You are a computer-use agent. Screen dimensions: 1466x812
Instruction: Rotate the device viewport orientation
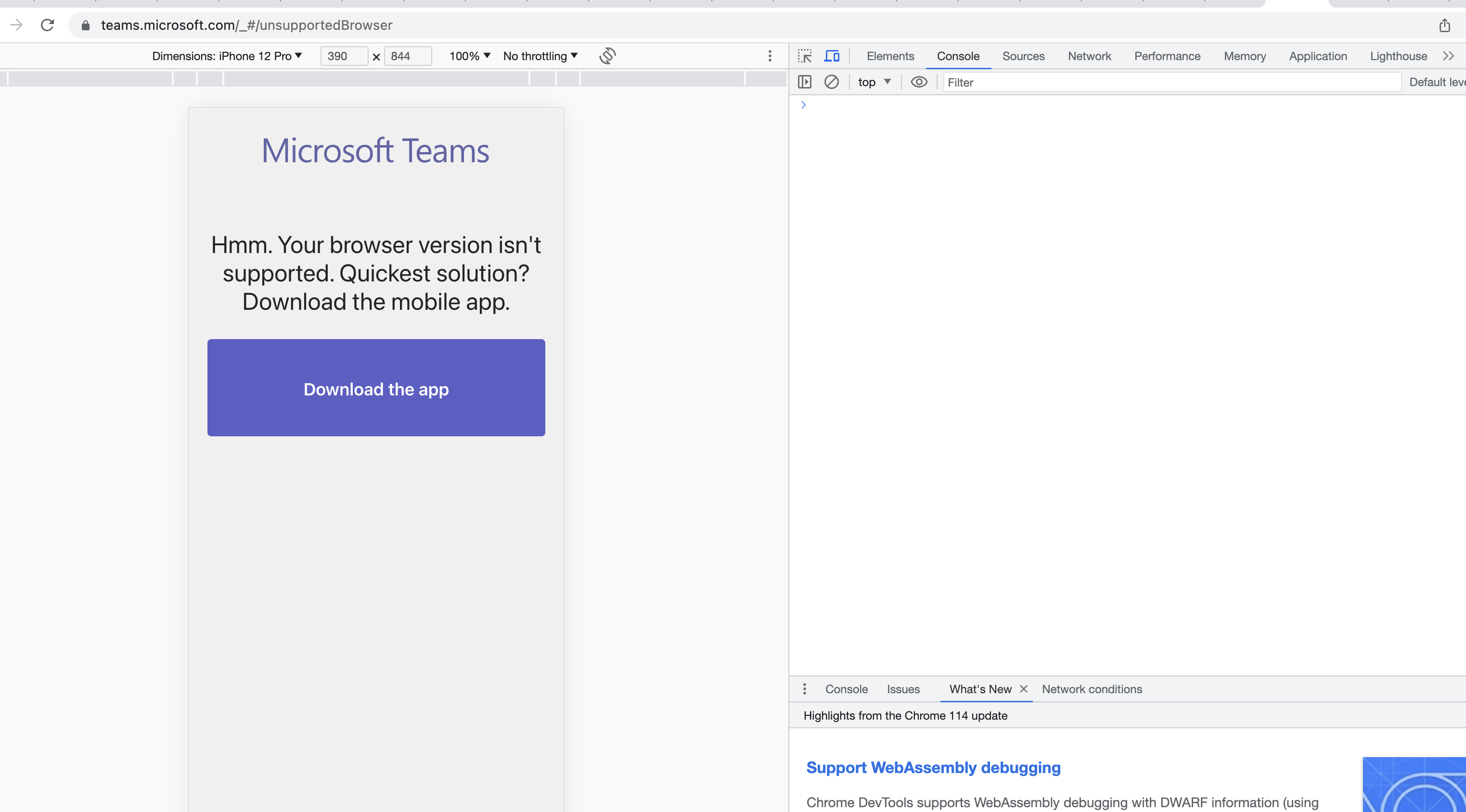[x=606, y=56]
